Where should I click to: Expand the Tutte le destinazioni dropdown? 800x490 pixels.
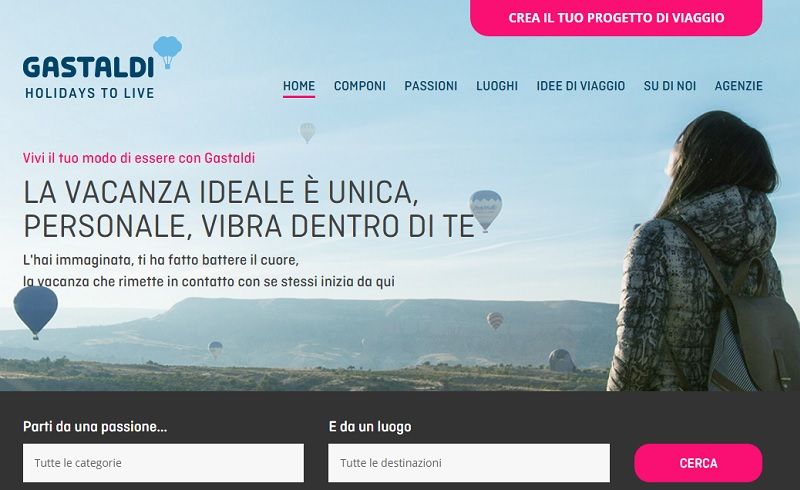pos(469,463)
